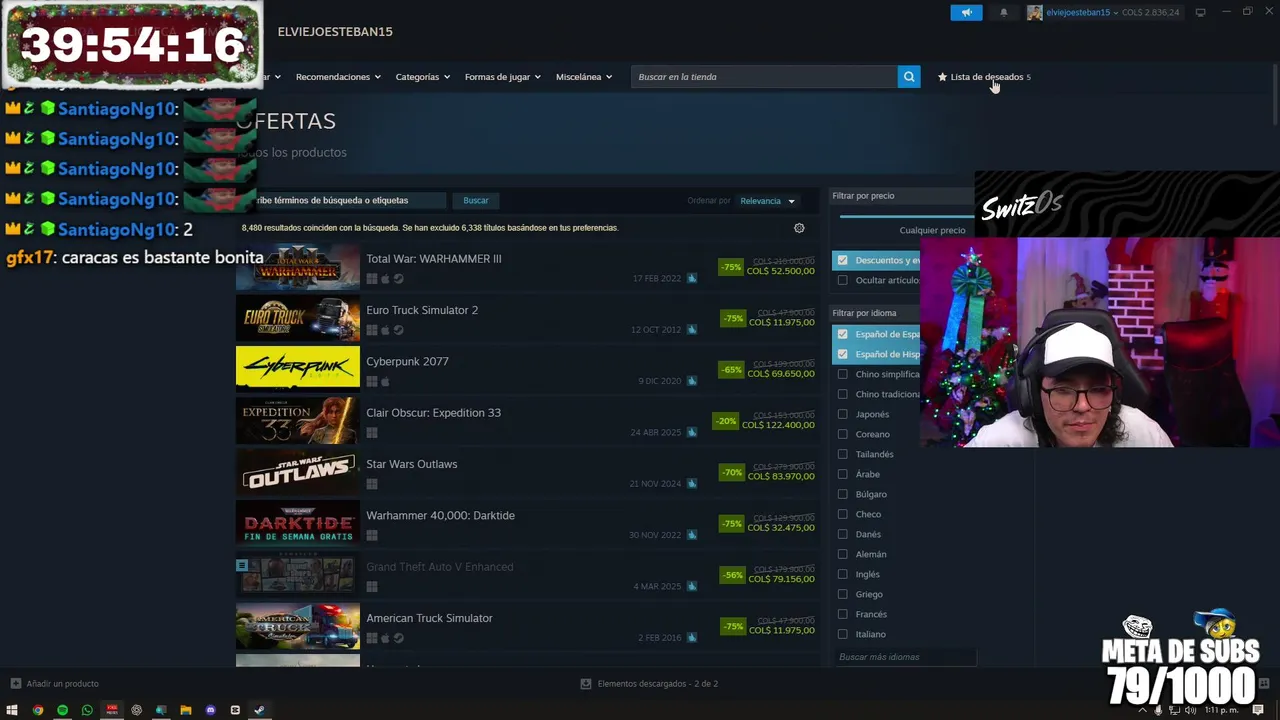Open downloads icon beside Elementos descargados
The height and width of the screenshot is (720, 1280).
[586, 684]
